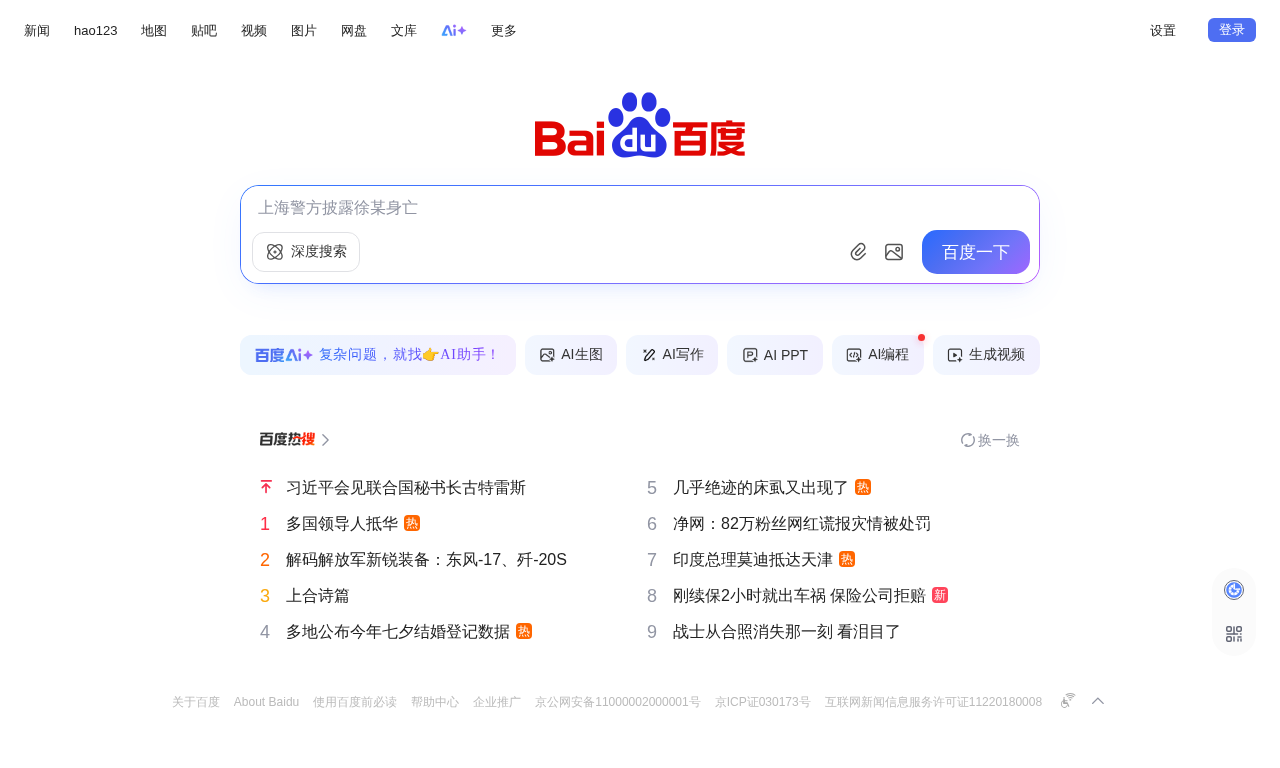Click the Baidu logo

pyautogui.click(x=640, y=125)
